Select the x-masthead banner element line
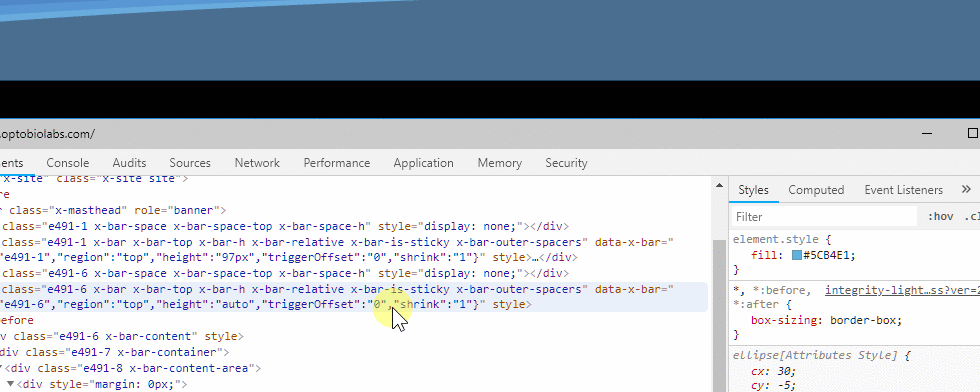Screen dimensions: 980x392 click(x=113, y=210)
